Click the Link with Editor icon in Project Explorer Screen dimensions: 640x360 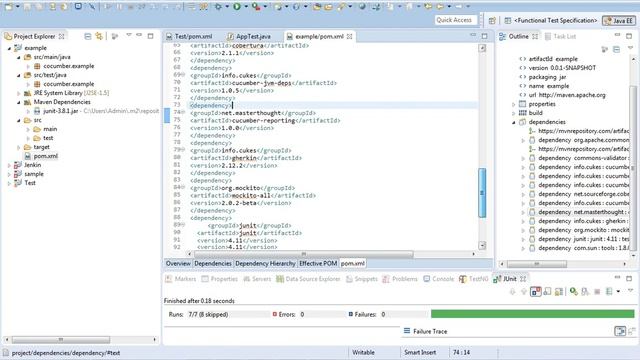99,36
